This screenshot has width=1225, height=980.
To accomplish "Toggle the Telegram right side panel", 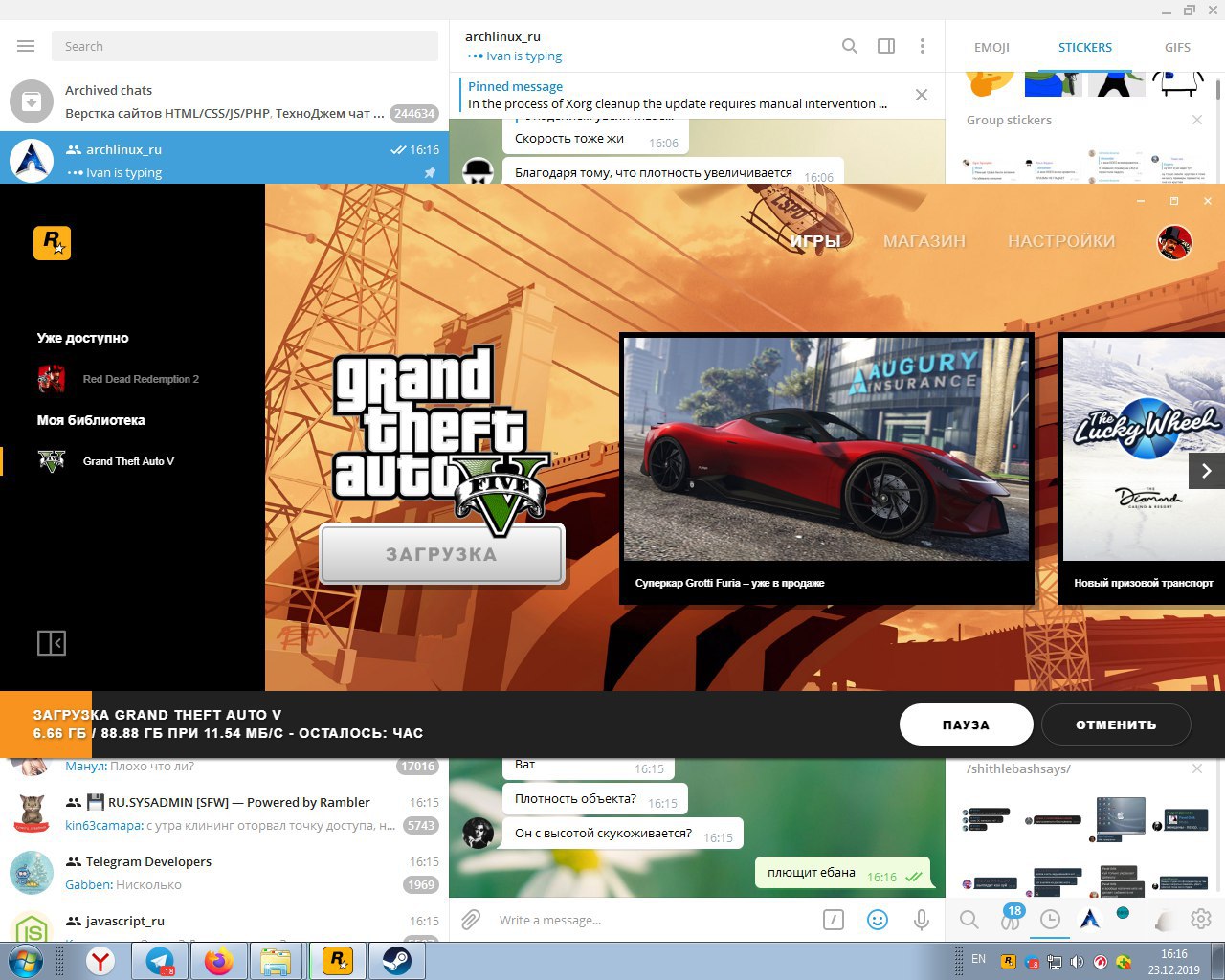I will [x=886, y=46].
